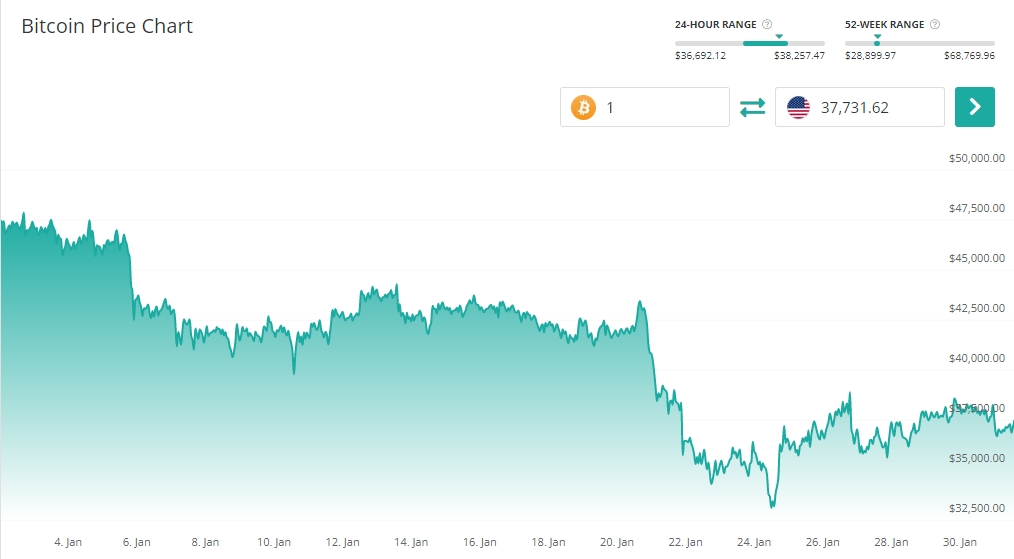
Task: Click the 52-week range triangle marker
Action: click(877, 36)
